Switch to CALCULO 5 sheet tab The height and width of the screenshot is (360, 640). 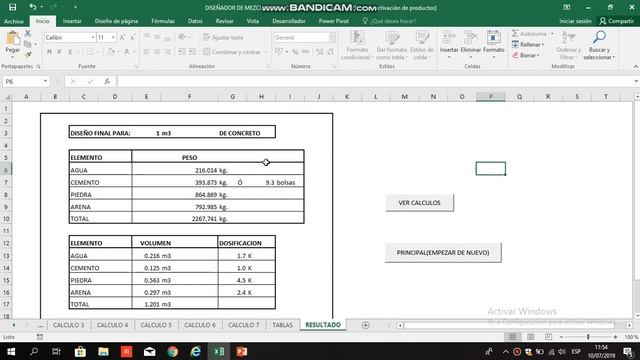(156, 325)
